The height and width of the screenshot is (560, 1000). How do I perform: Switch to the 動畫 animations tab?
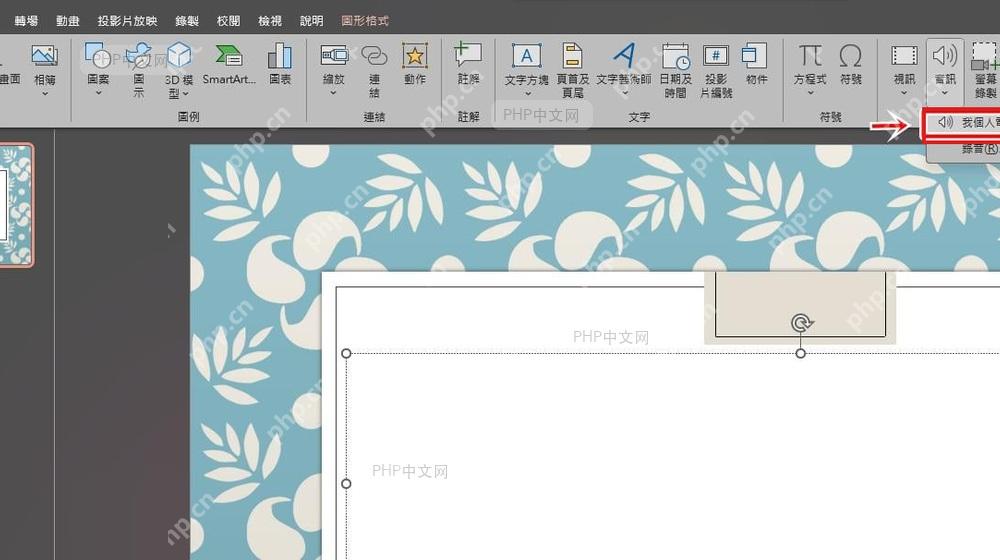click(x=68, y=21)
